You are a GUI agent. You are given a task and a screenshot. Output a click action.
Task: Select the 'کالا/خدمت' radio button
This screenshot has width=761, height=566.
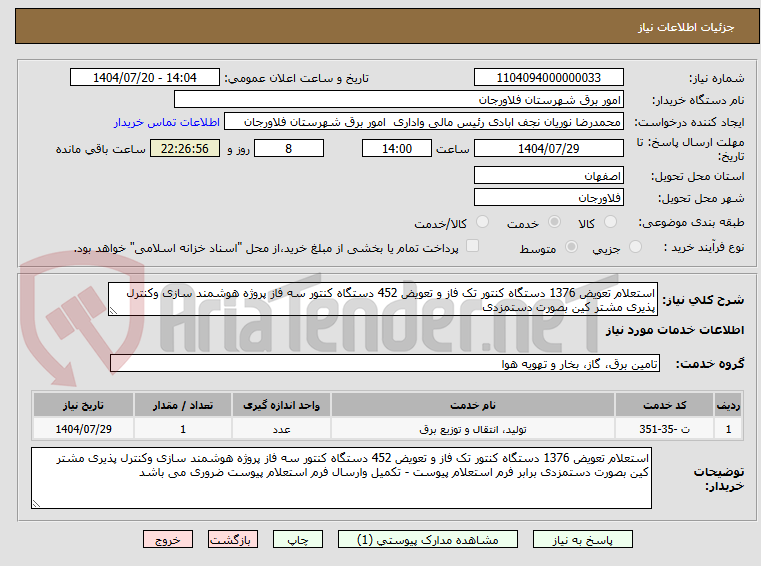[482, 222]
